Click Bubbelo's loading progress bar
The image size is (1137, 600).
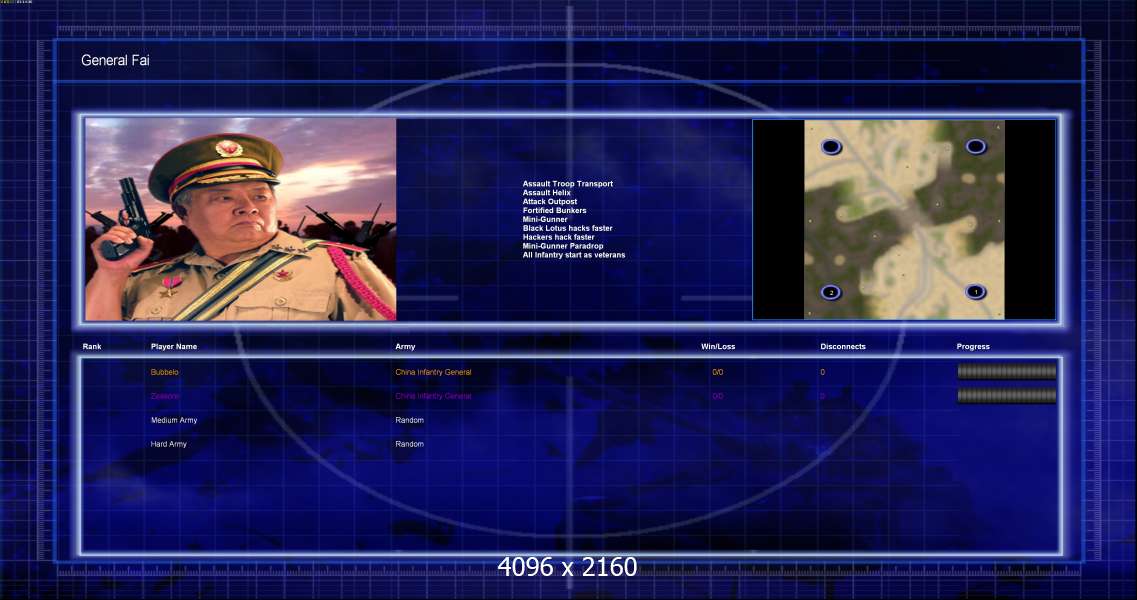point(1006,371)
